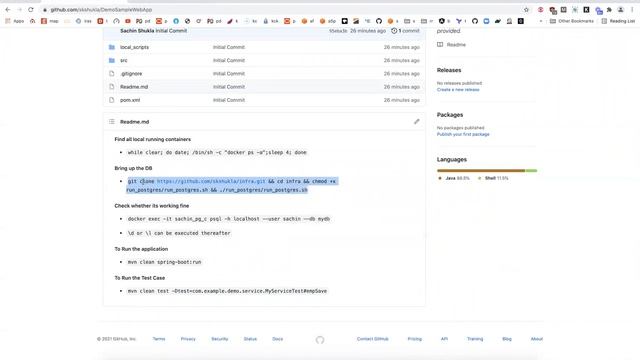Open the Reading List
The image size is (640, 360).
[x=618, y=21]
